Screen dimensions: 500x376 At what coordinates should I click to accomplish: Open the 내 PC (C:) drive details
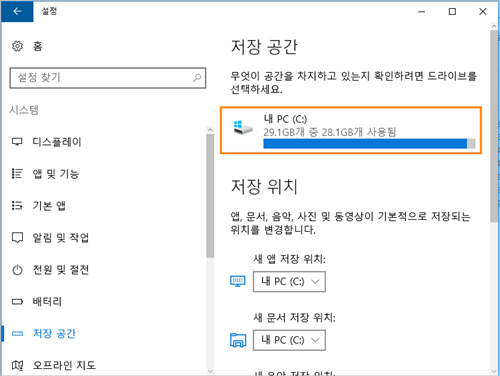pos(351,130)
